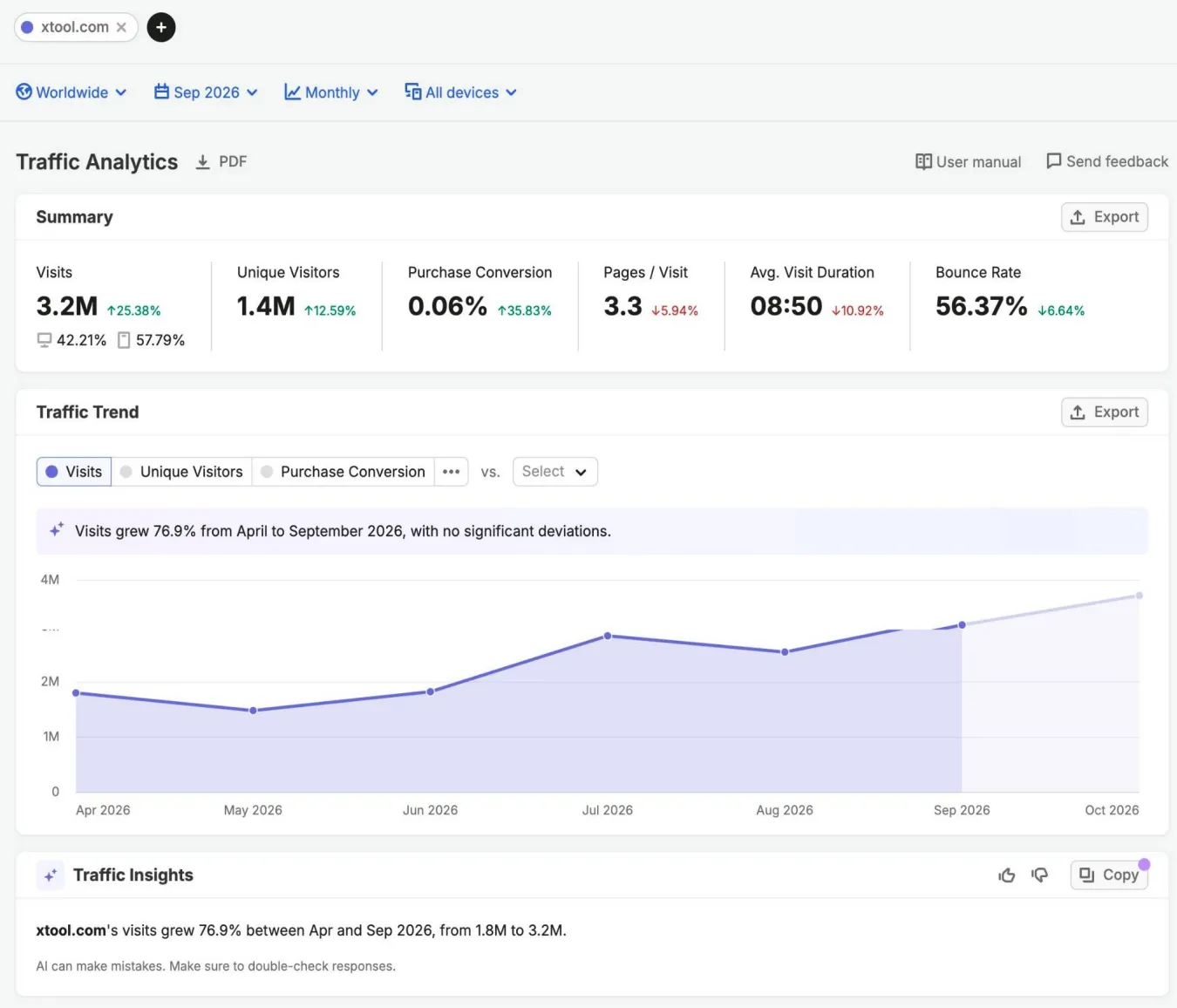This screenshot has height=1008, width=1177.
Task: Give thumbs down to Traffic Insights
Action: 1040,875
